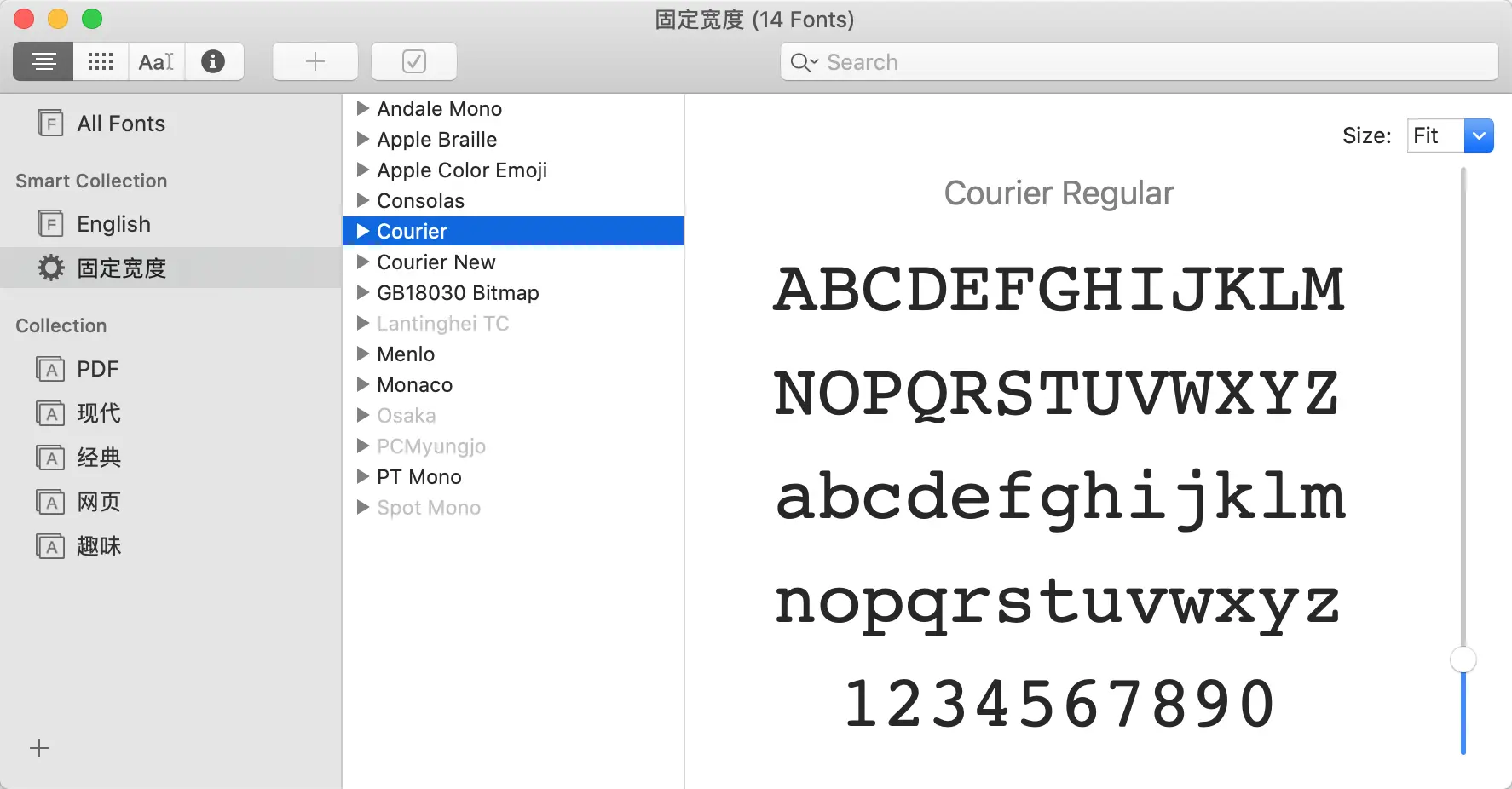Add a new font with the plus button
The image size is (1512, 789).
315,61
